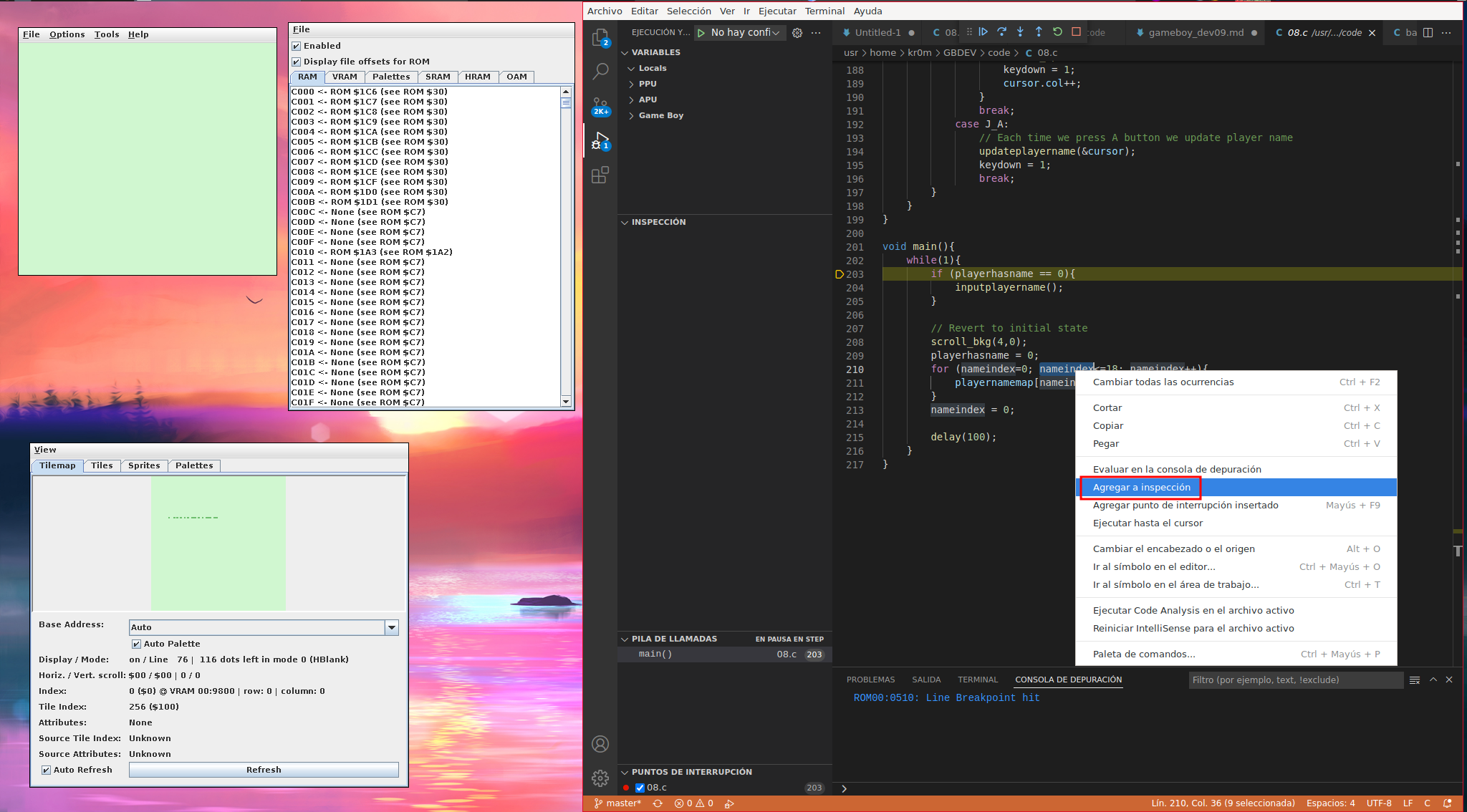Open the Explorer view in the activity bar
The width and height of the screenshot is (1467, 812).
pos(600,37)
